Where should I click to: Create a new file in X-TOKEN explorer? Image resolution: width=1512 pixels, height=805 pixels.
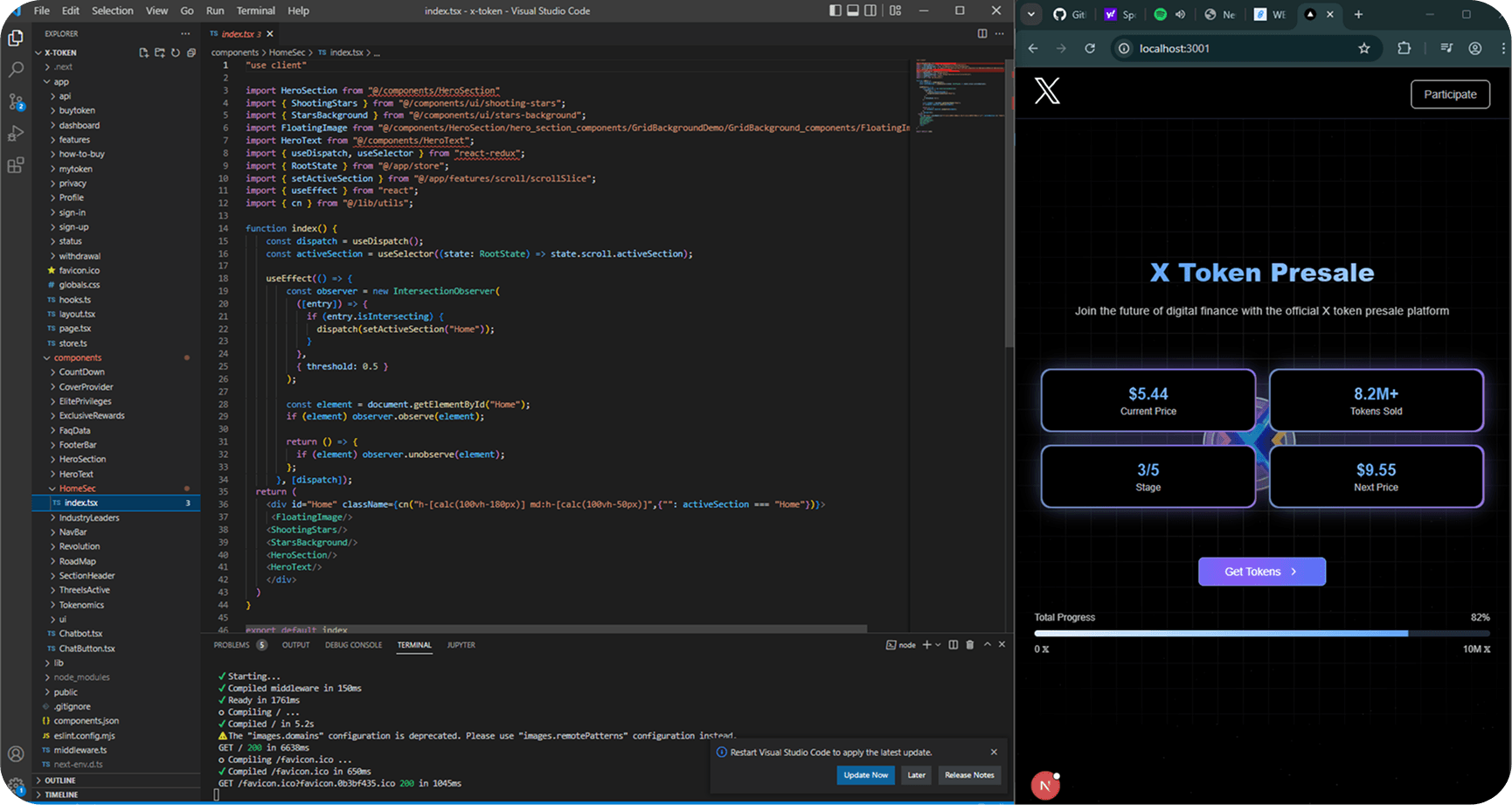point(144,52)
